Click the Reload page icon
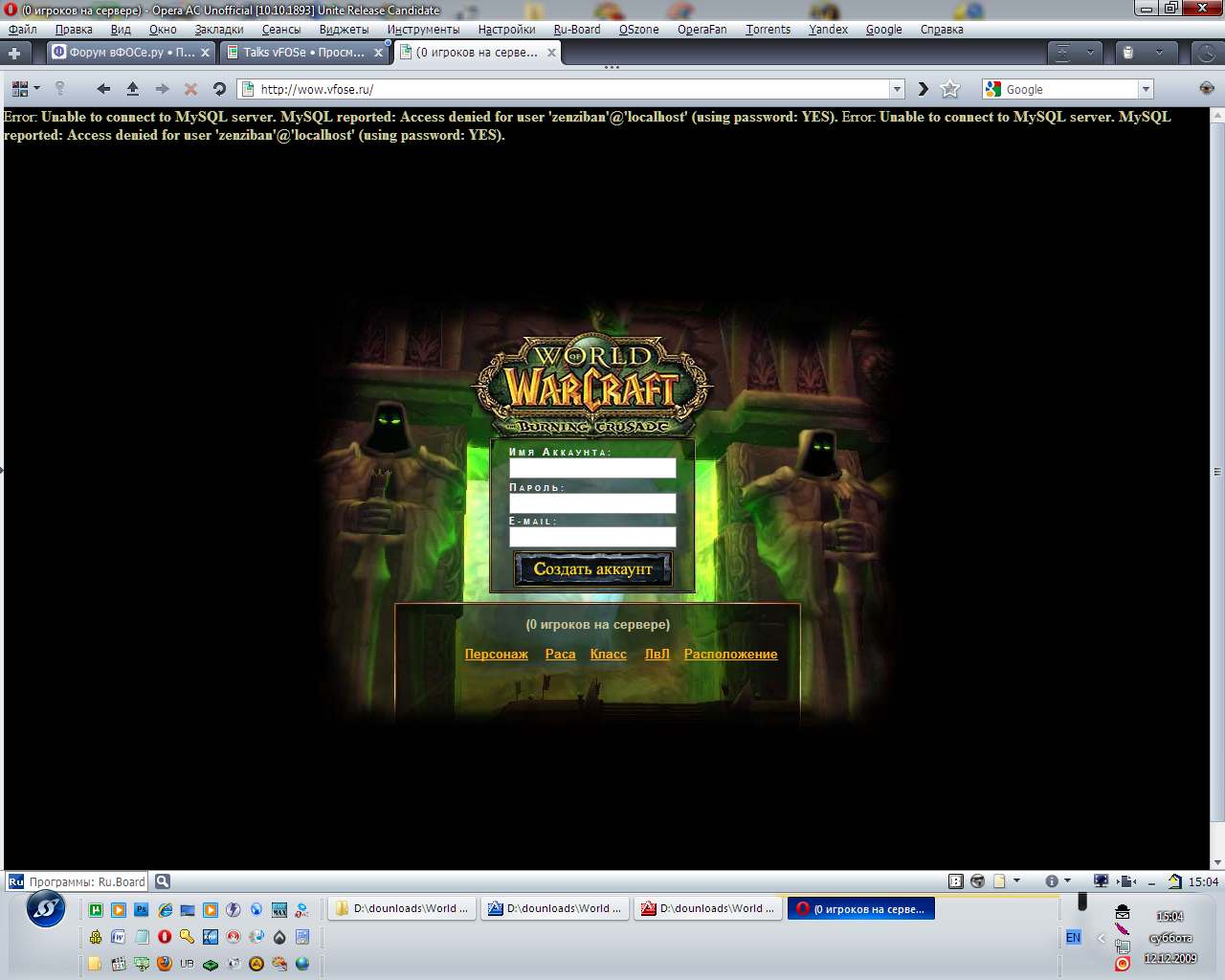 [x=219, y=89]
